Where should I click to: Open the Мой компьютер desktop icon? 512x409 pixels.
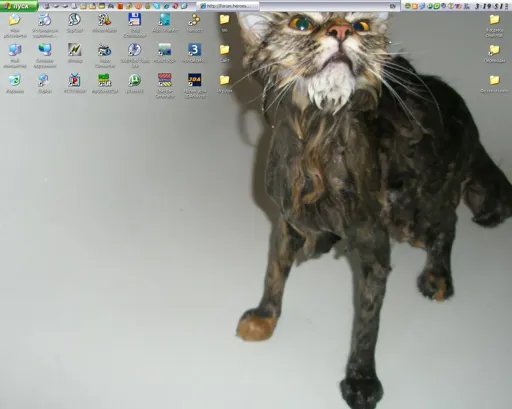pos(14,50)
